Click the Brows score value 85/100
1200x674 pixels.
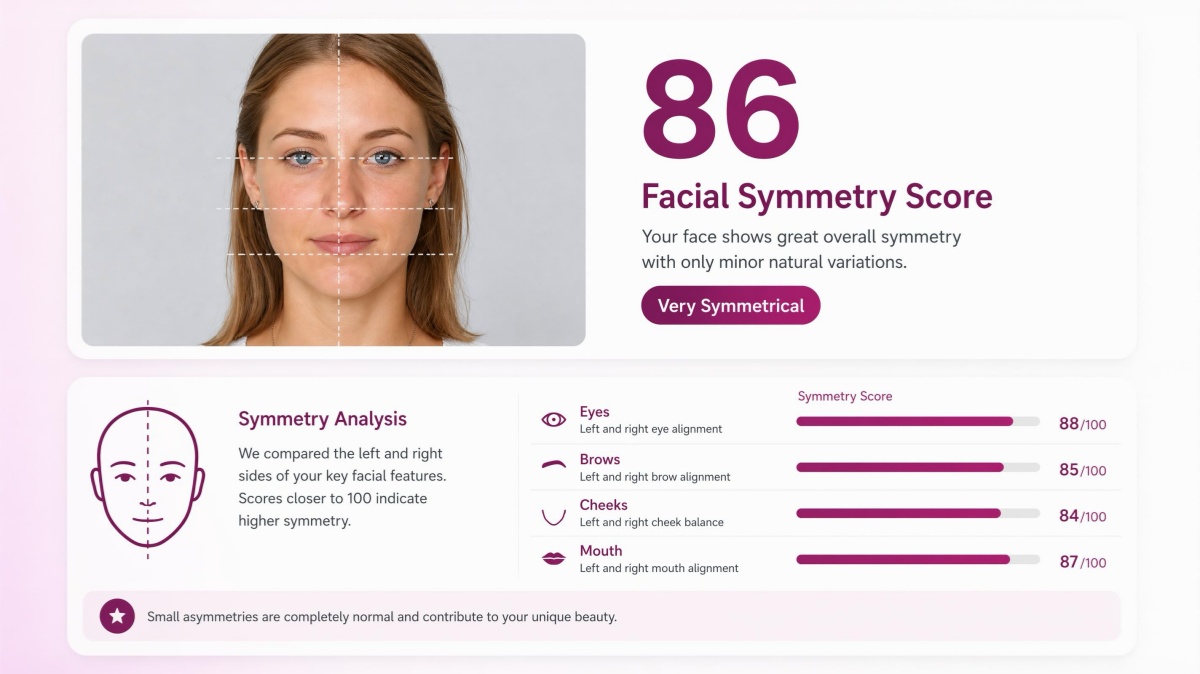[x=1083, y=470]
